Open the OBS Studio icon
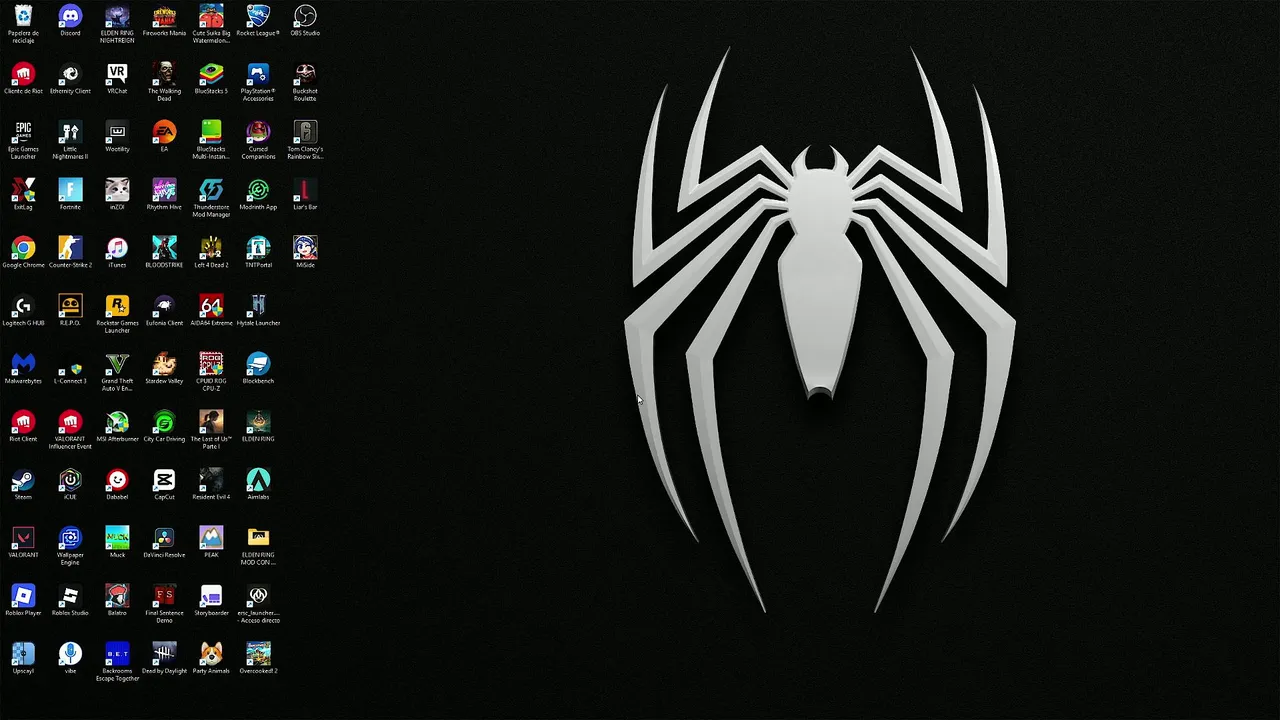Screen dimensions: 1280x720 tap(305, 17)
